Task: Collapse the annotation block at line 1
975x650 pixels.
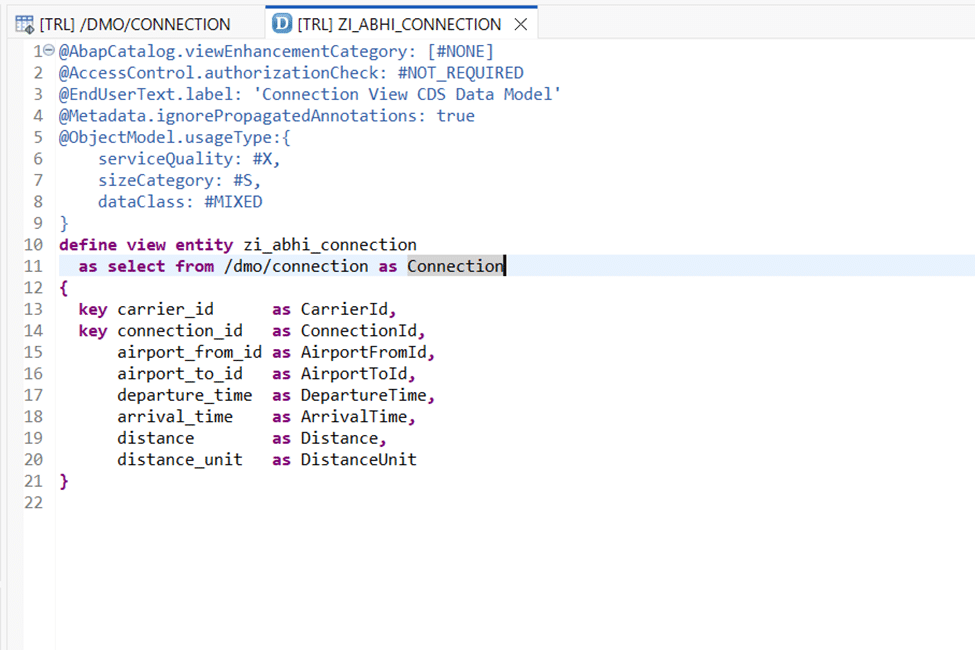Action: [x=50, y=51]
